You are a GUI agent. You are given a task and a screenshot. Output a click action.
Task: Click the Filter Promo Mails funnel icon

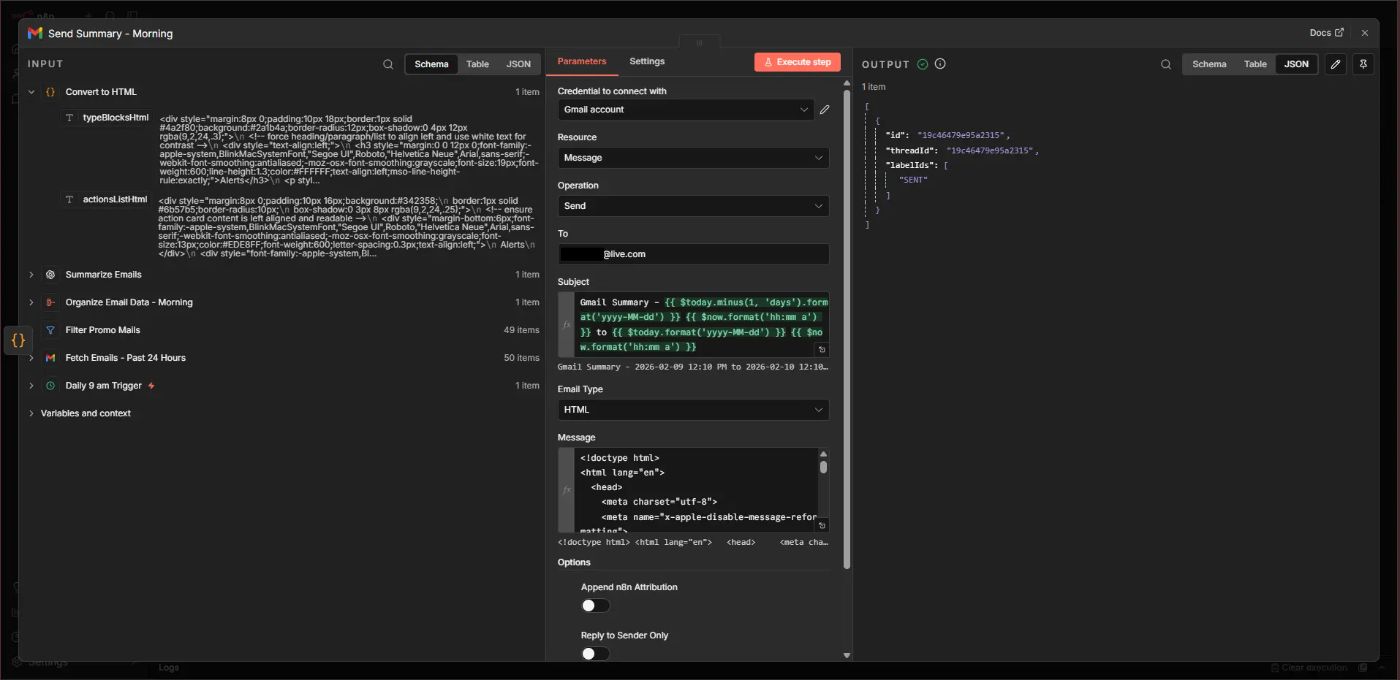click(x=50, y=330)
